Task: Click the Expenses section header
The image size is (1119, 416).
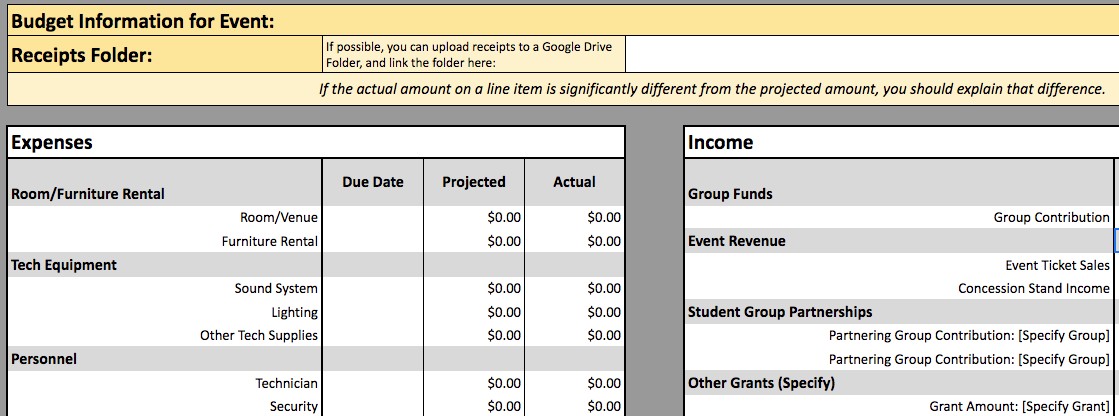Action: pyautogui.click(x=52, y=142)
